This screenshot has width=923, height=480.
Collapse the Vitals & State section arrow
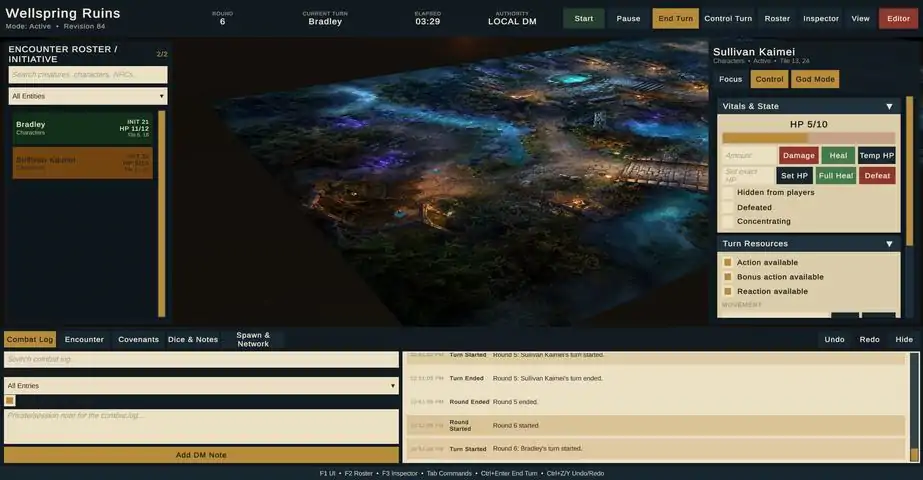[x=889, y=107]
